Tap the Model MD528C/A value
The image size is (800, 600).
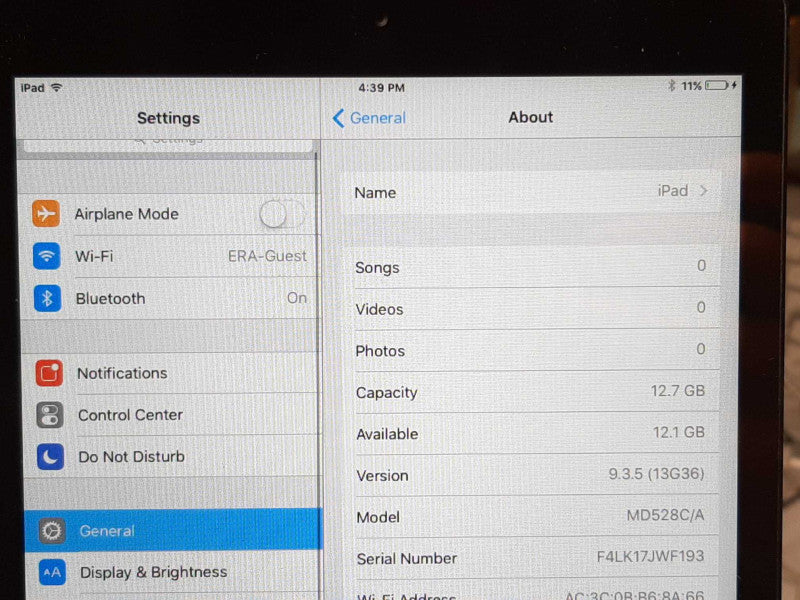click(x=665, y=515)
